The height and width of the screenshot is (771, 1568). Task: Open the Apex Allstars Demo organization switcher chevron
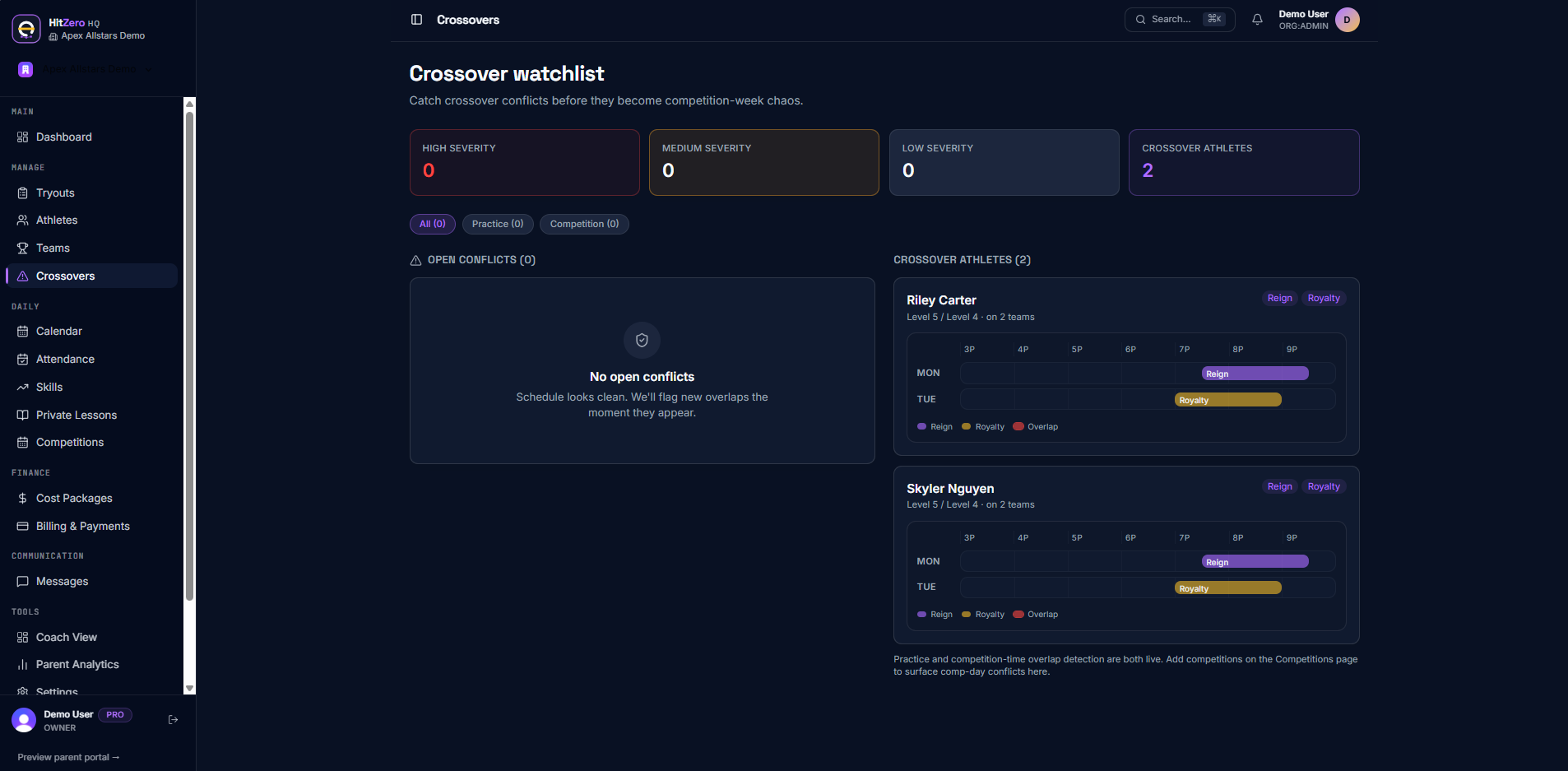click(x=148, y=70)
